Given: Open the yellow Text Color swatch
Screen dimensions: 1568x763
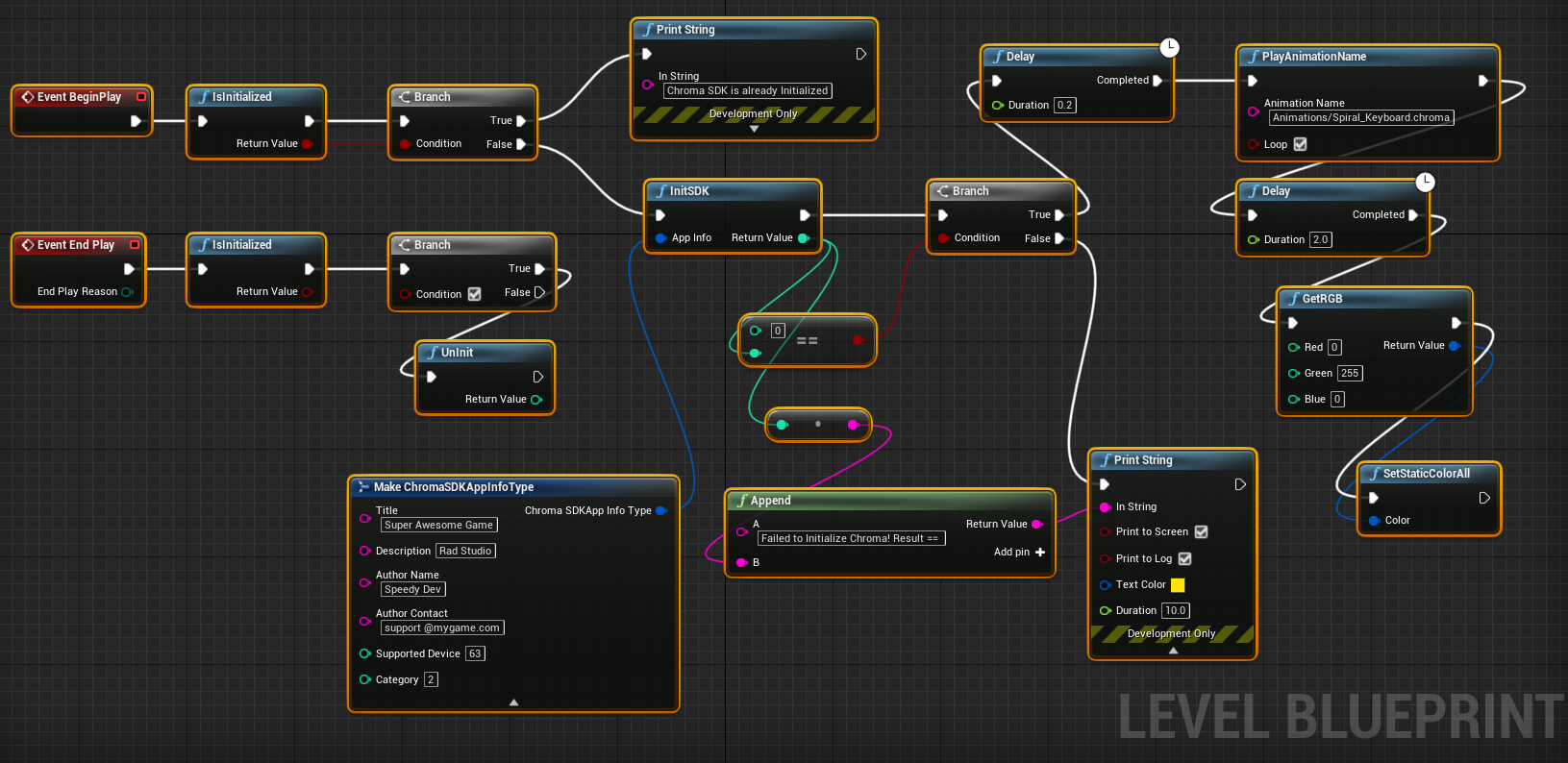Looking at the screenshot, I should (x=1178, y=585).
